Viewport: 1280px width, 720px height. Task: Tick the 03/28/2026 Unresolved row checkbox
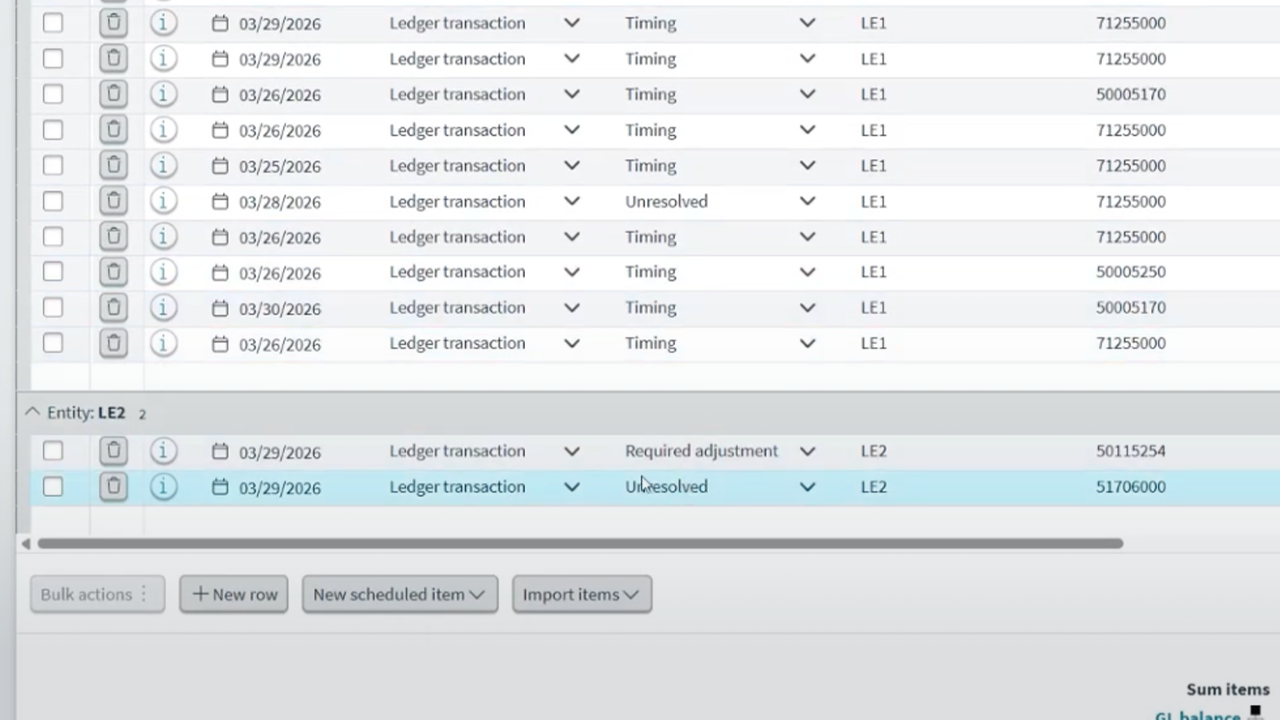click(53, 201)
